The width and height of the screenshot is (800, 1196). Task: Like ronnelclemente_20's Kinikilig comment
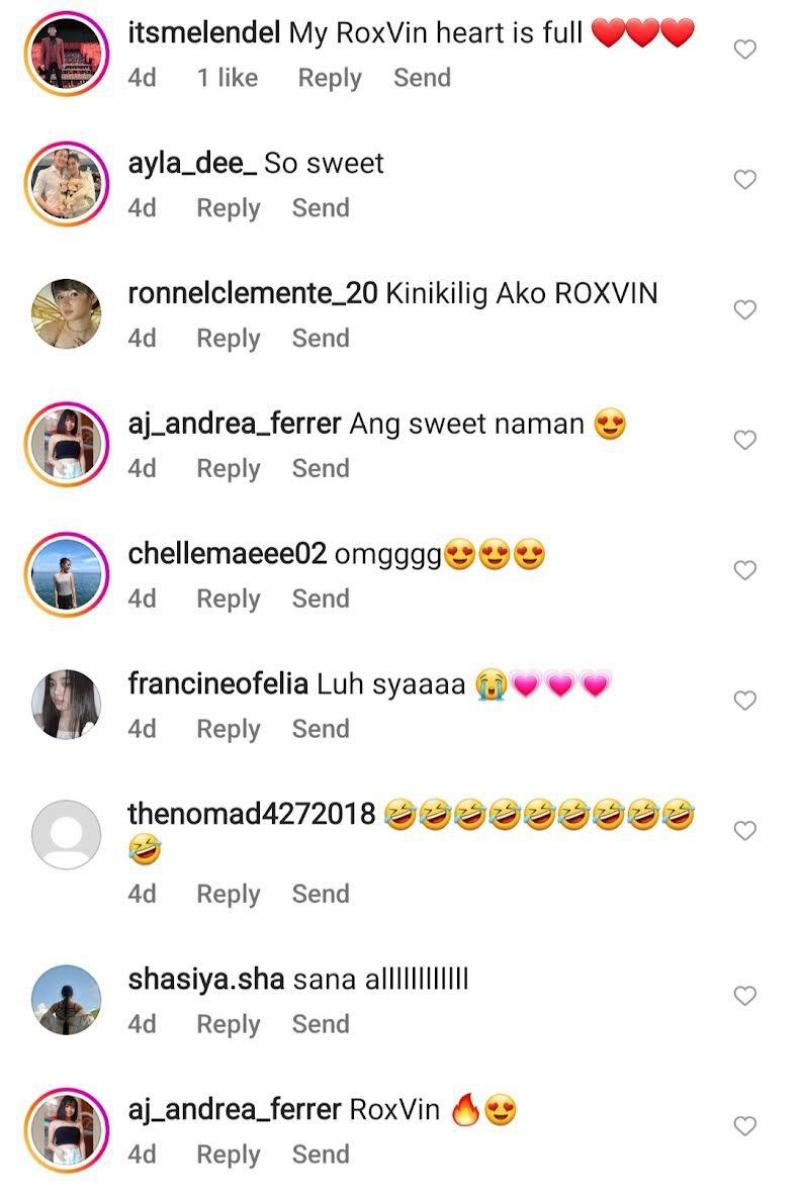(744, 310)
